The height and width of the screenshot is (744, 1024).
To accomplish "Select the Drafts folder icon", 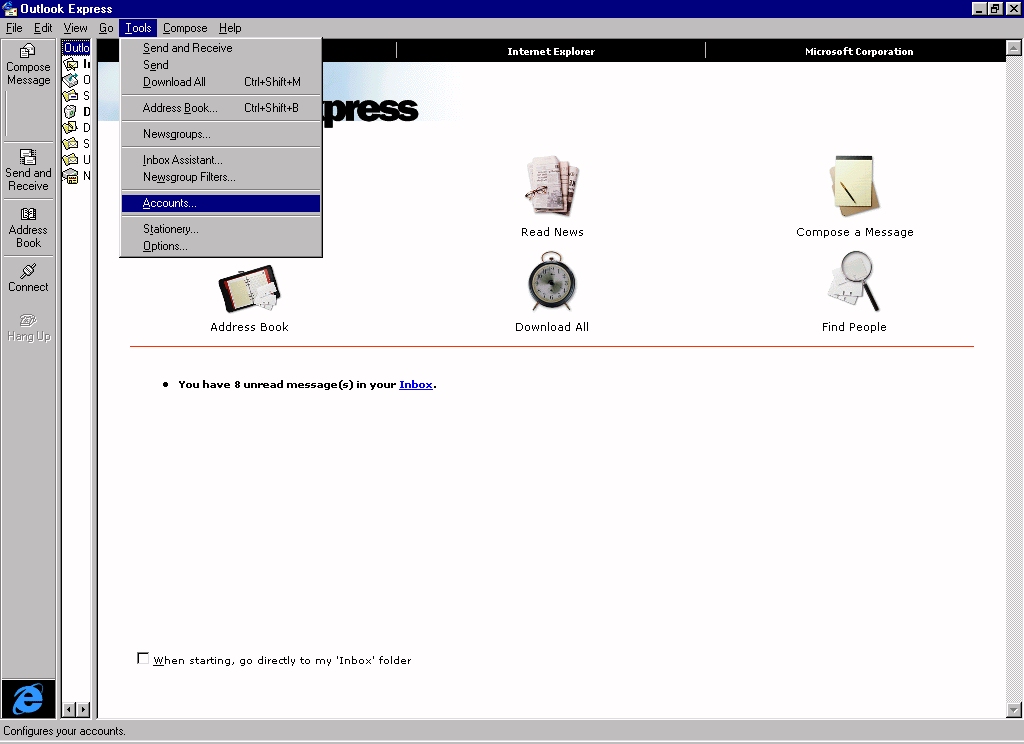I will pyautogui.click(x=71, y=127).
